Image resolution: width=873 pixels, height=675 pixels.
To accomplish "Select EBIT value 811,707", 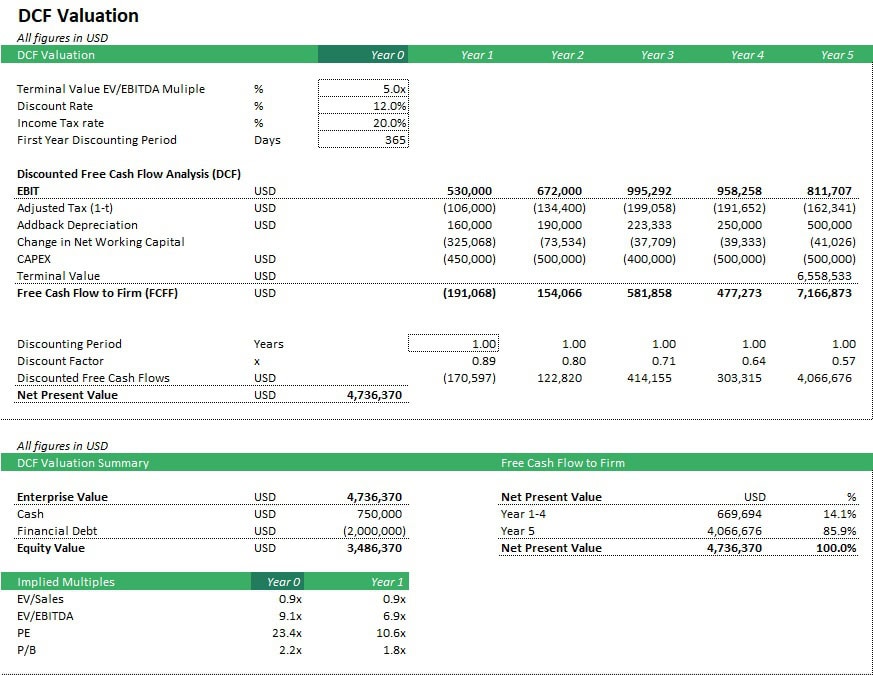I will point(829,191).
